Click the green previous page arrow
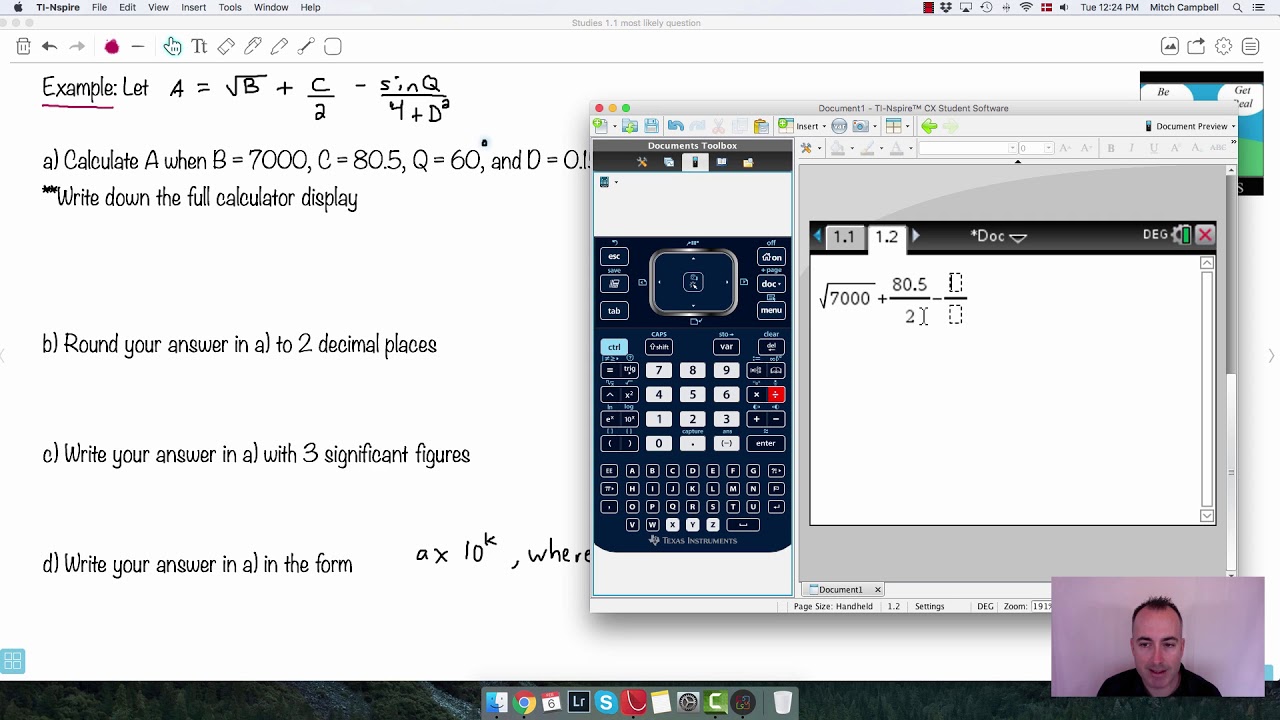 (929, 126)
